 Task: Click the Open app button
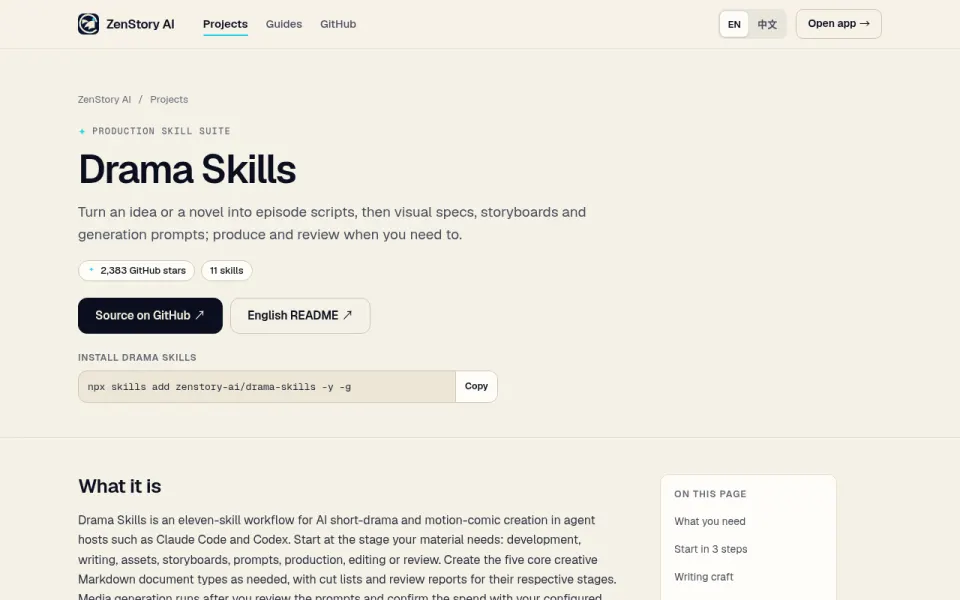[839, 24]
